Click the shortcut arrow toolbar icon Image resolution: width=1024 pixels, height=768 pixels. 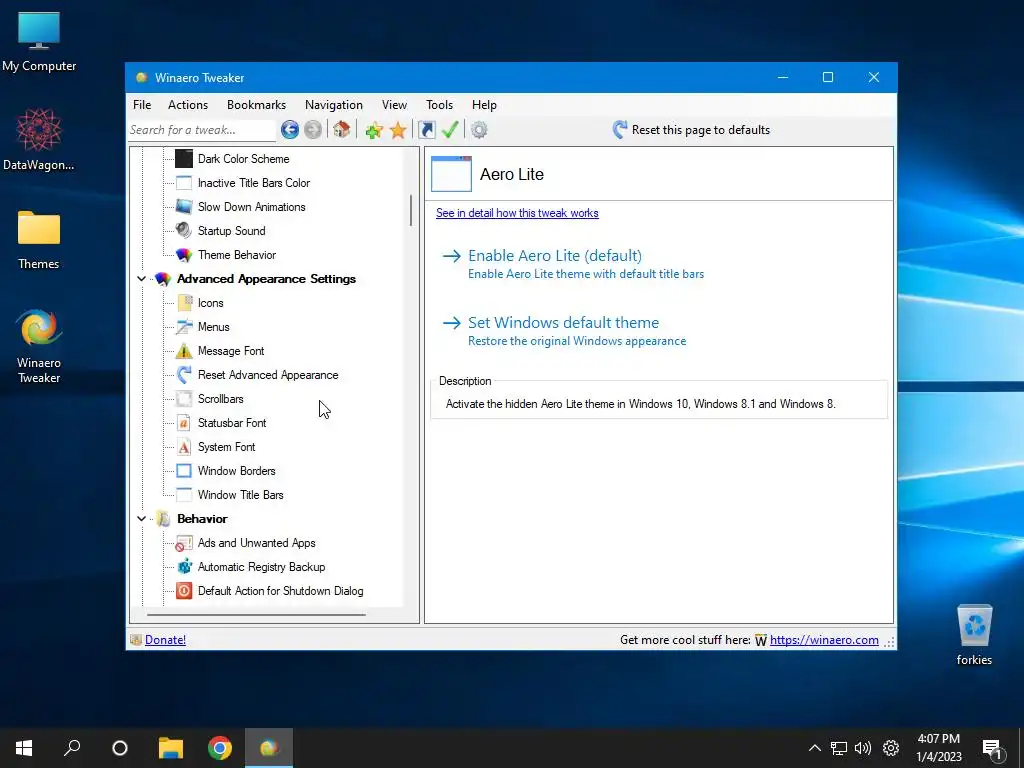[x=426, y=130]
